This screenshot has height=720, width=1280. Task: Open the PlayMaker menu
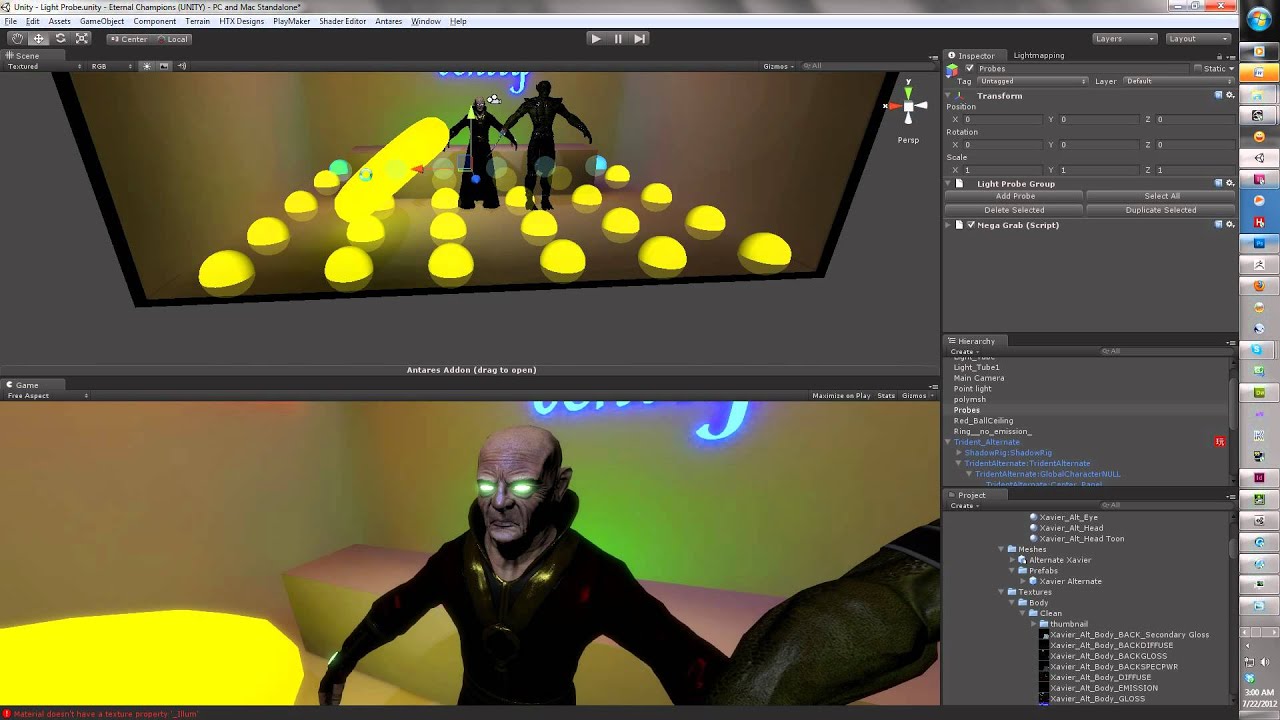coord(291,21)
